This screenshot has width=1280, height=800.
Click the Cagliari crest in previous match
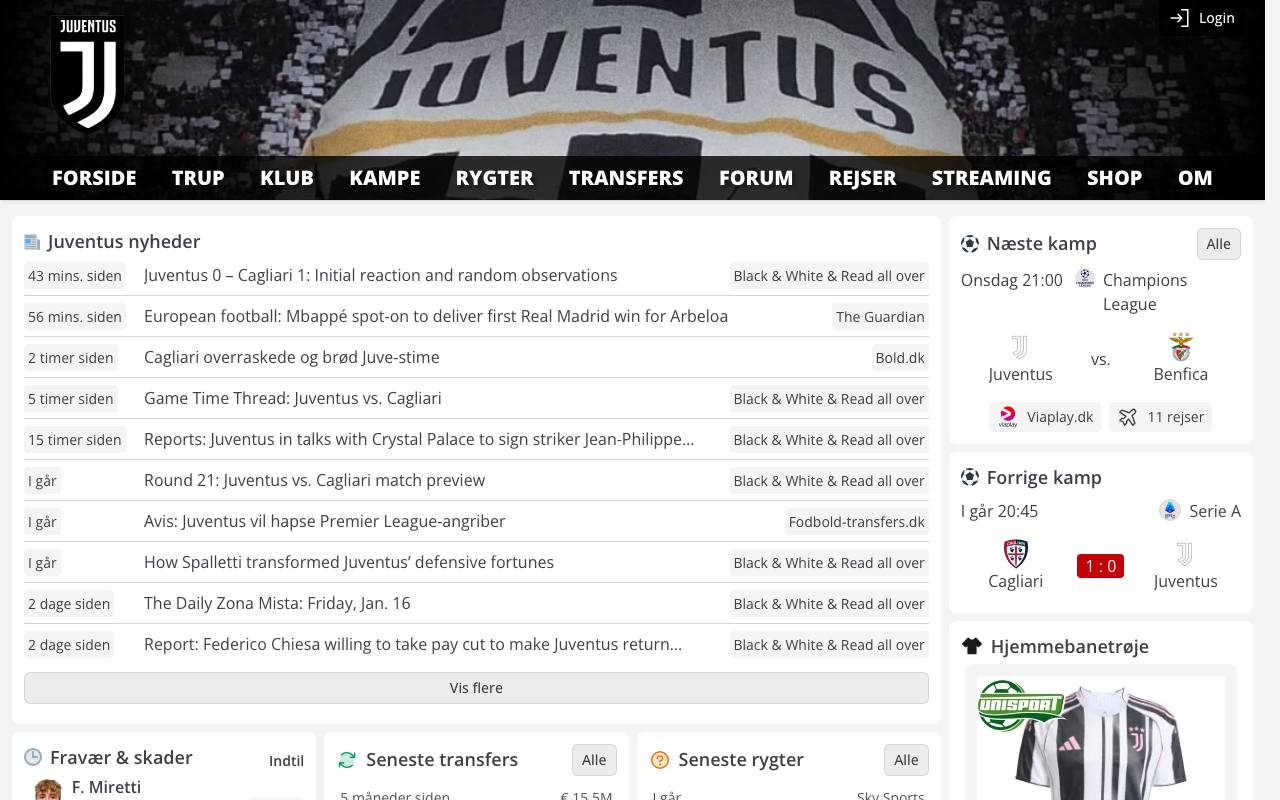(x=1016, y=554)
